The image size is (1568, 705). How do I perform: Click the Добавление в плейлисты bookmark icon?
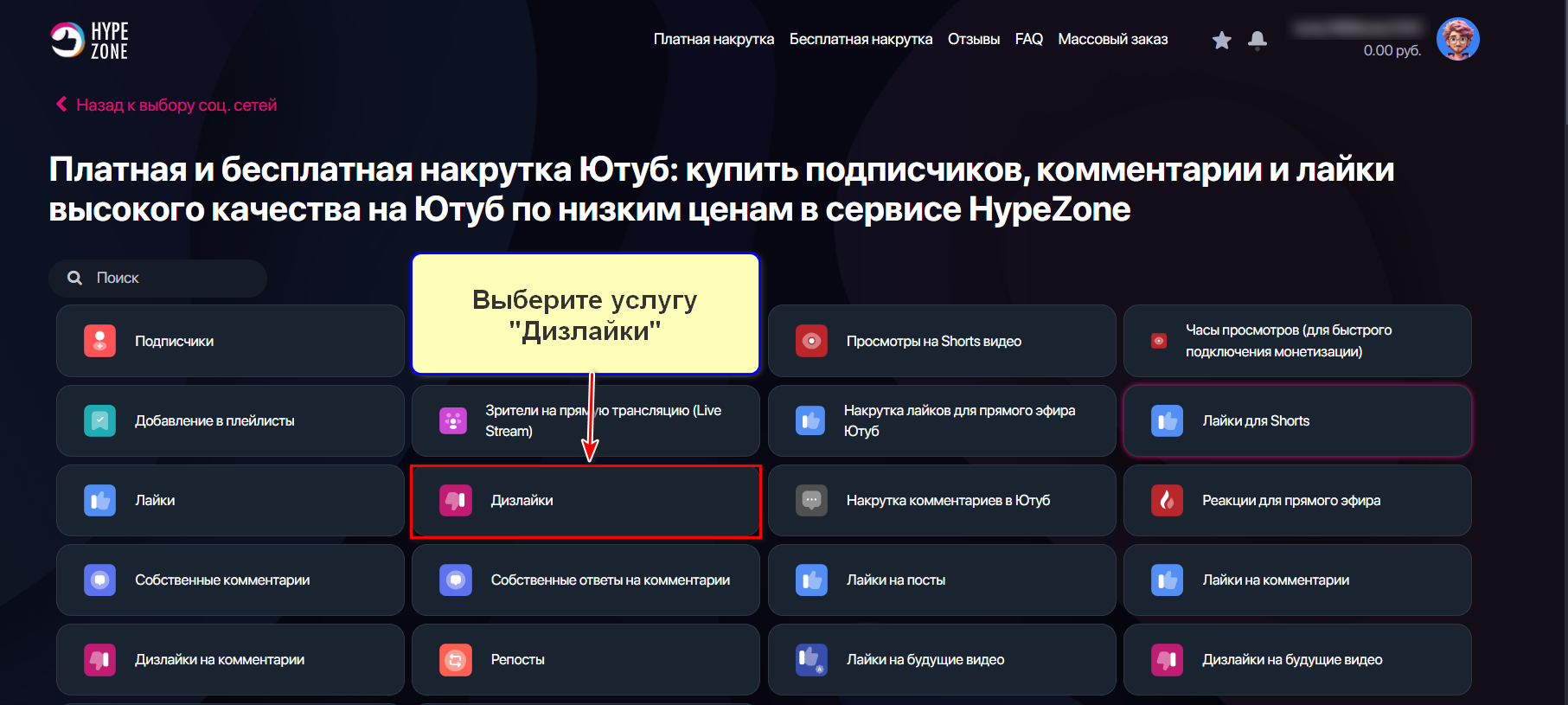tap(99, 420)
